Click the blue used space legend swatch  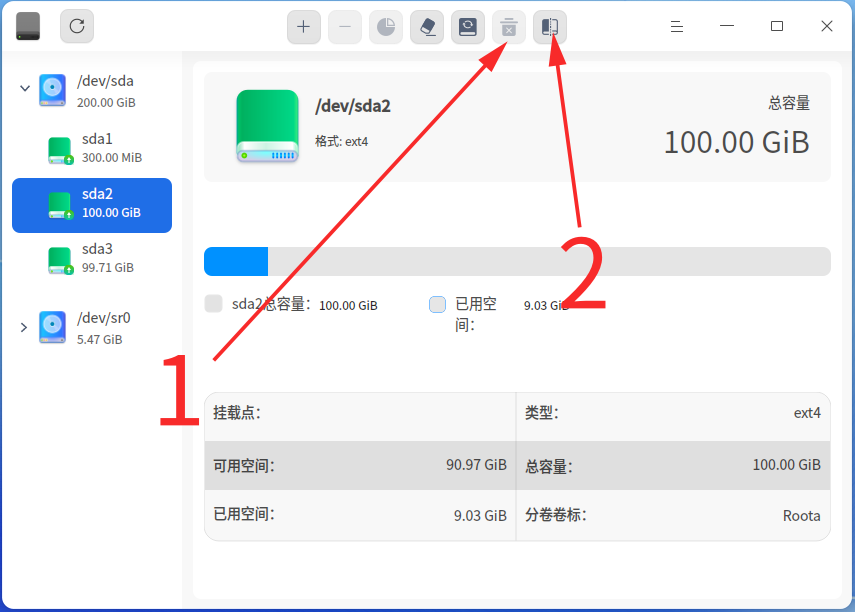[x=437, y=304]
